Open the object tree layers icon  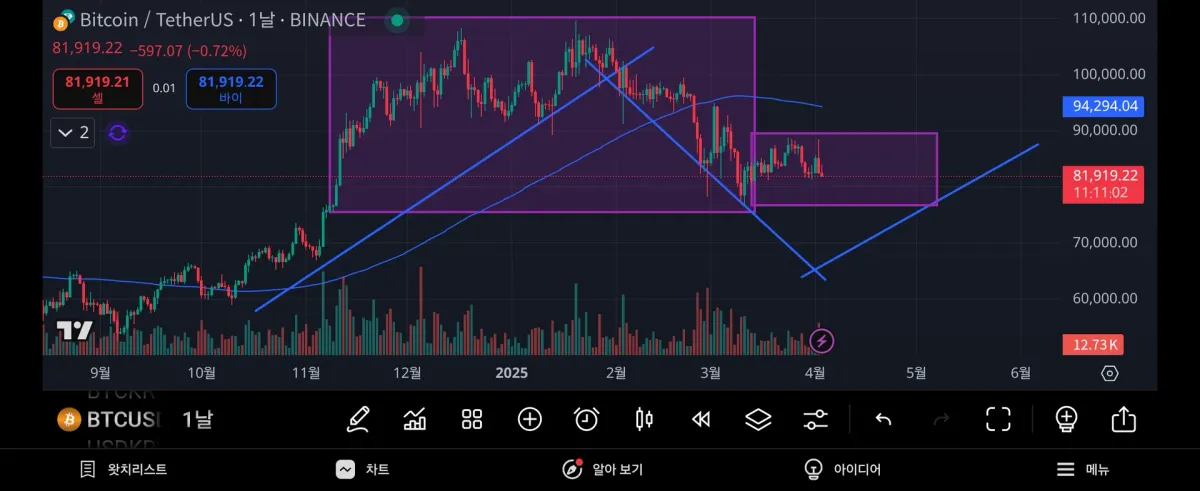(x=758, y=419)
